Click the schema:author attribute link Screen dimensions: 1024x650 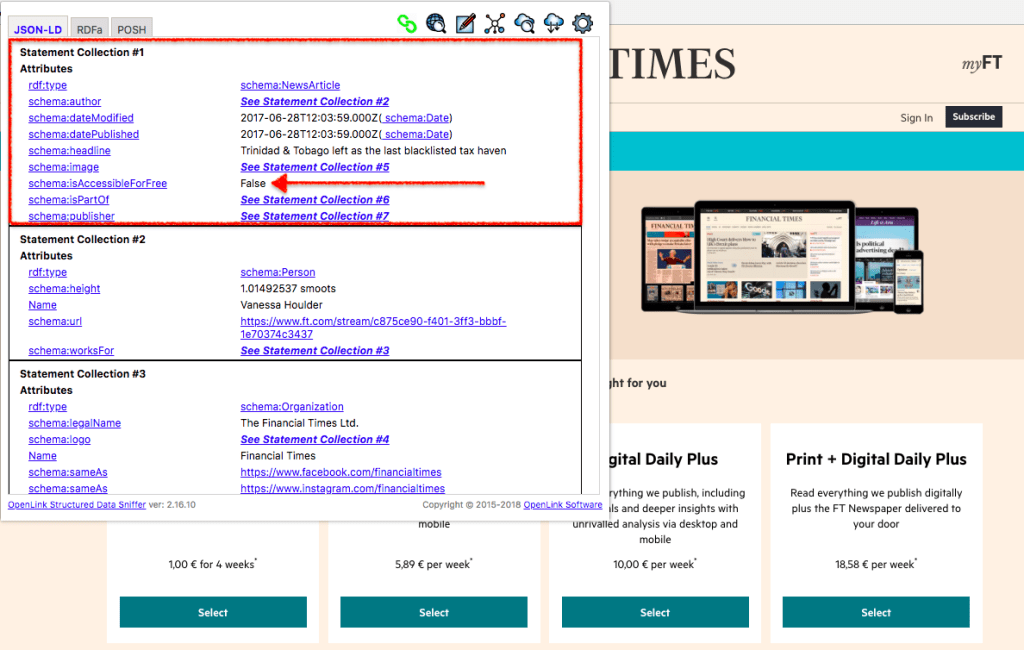(65, 101)
